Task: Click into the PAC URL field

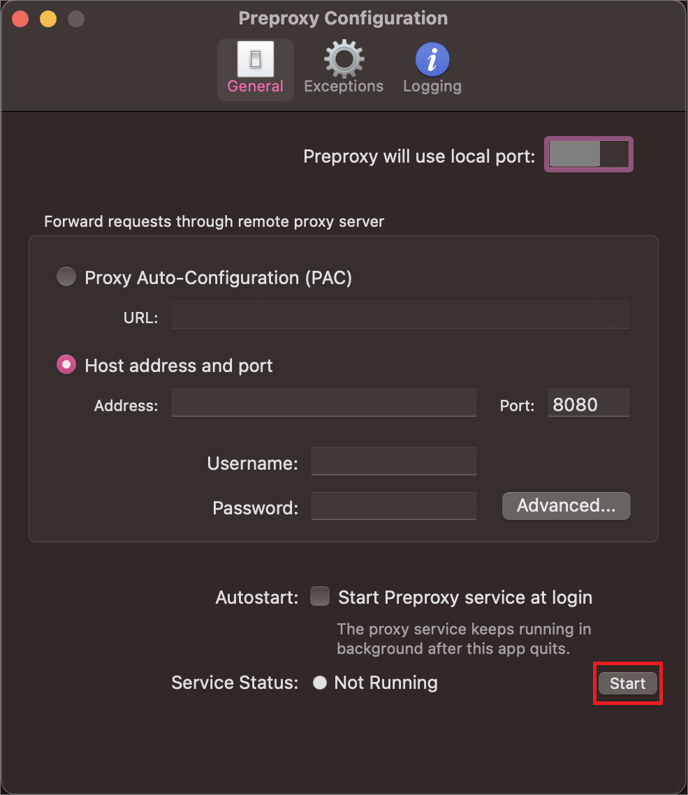Action: click(x=401, y=315)
